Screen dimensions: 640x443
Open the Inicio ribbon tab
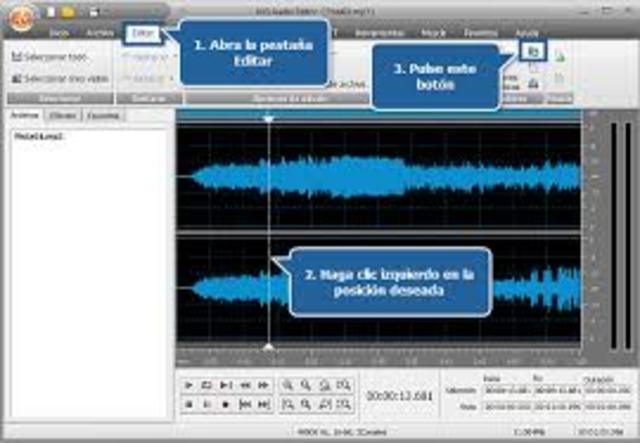60,33
